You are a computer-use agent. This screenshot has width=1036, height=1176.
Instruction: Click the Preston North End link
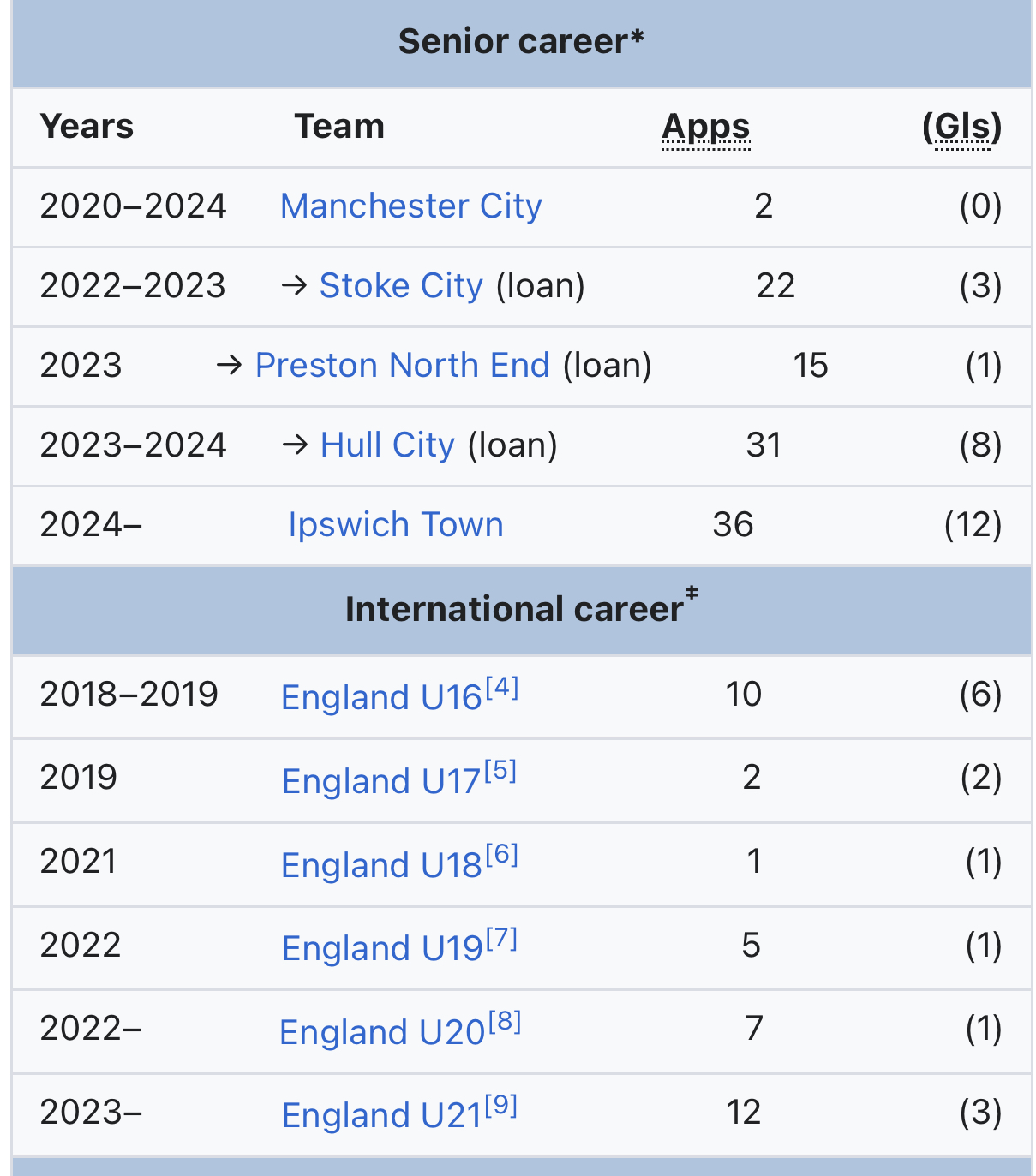click(403, 366)
